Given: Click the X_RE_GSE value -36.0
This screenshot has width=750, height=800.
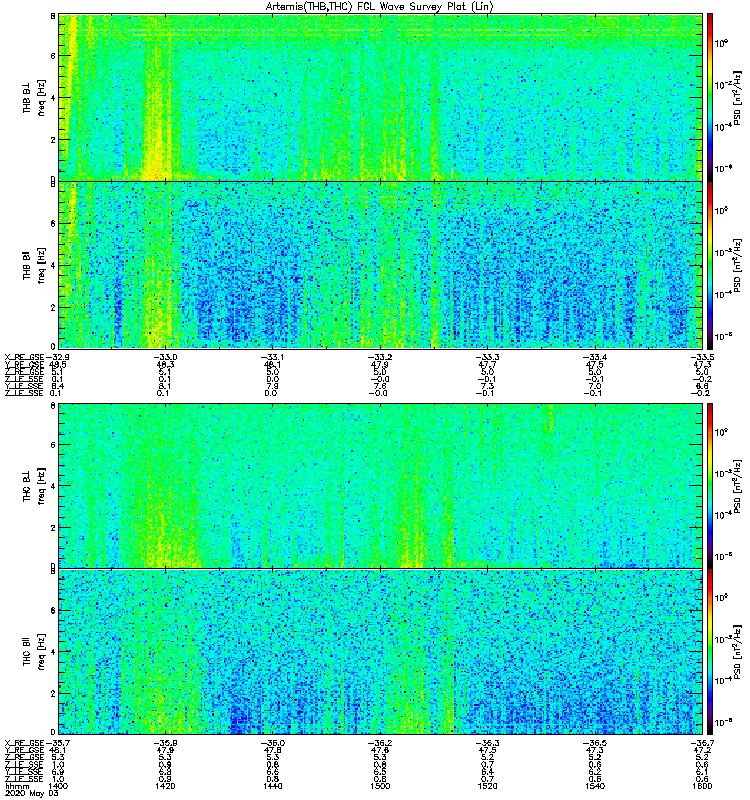Looking at the screenshot, I should tap(272, 743).
